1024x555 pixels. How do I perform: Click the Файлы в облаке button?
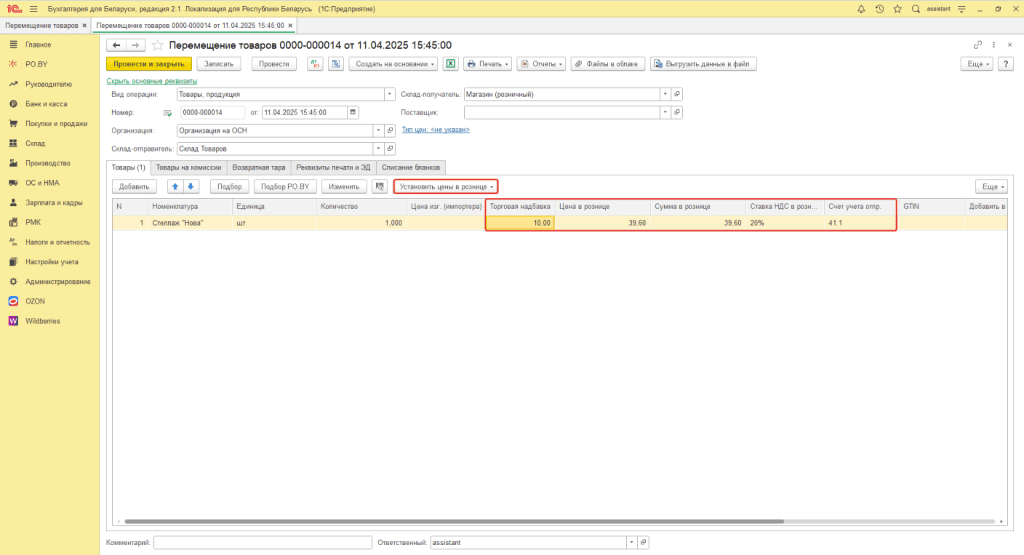[x=608, y=64]
